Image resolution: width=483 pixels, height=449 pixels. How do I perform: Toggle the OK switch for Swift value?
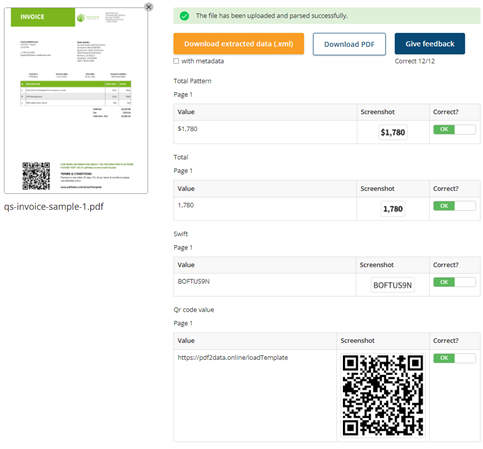coord(454,282)
